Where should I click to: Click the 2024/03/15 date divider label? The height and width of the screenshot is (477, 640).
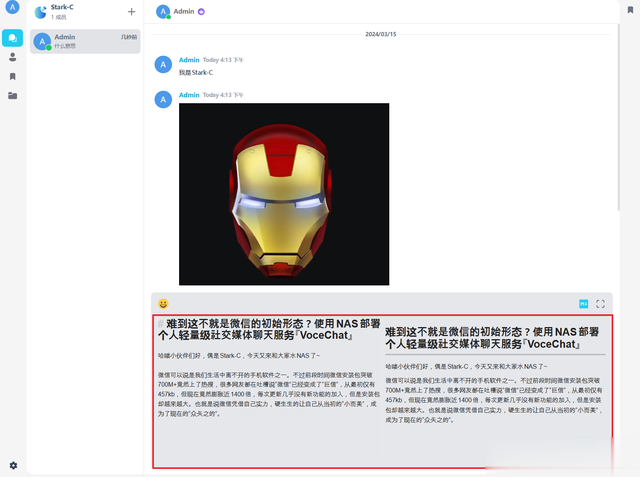[380, 34]
